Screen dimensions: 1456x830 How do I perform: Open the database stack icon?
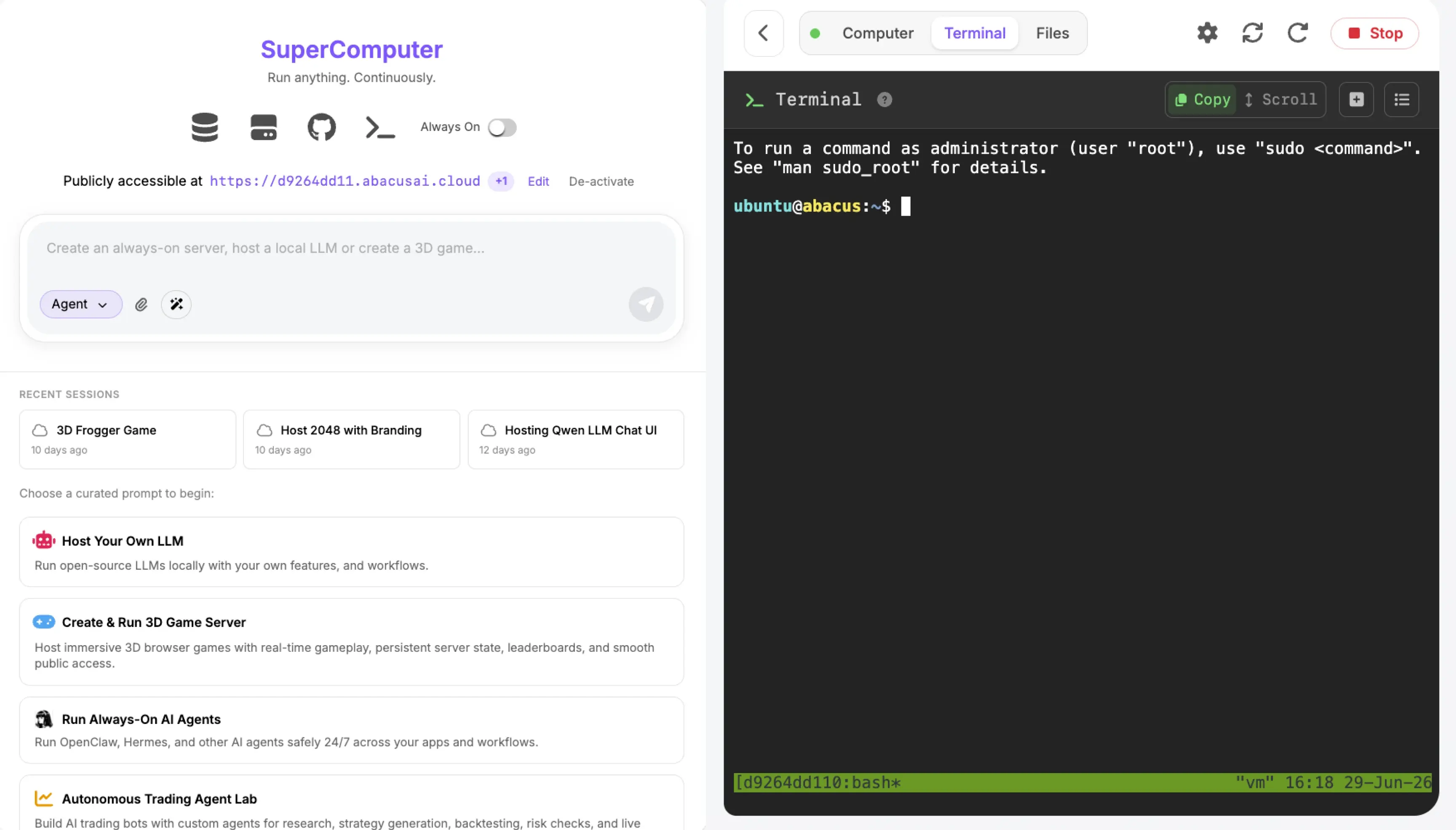205,127
